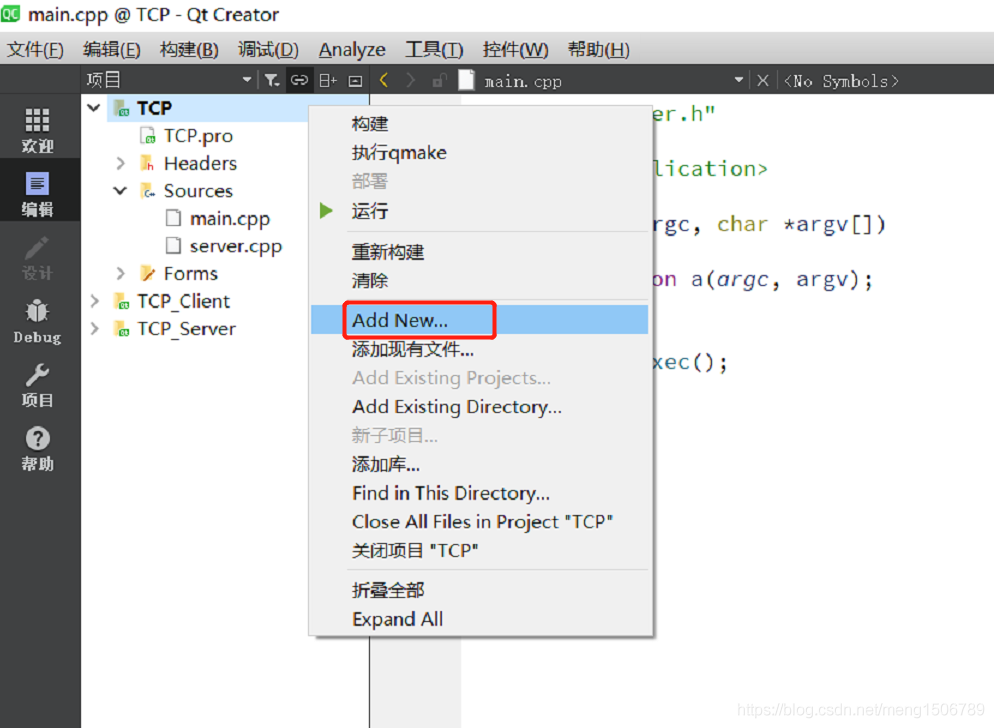Click the Sources folder label

pyautogui.click(x=198, y=191)
